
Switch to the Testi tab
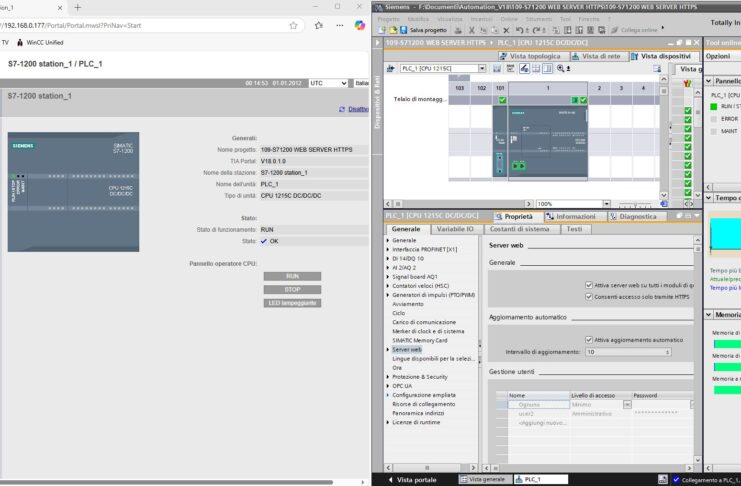click(574, 229)
